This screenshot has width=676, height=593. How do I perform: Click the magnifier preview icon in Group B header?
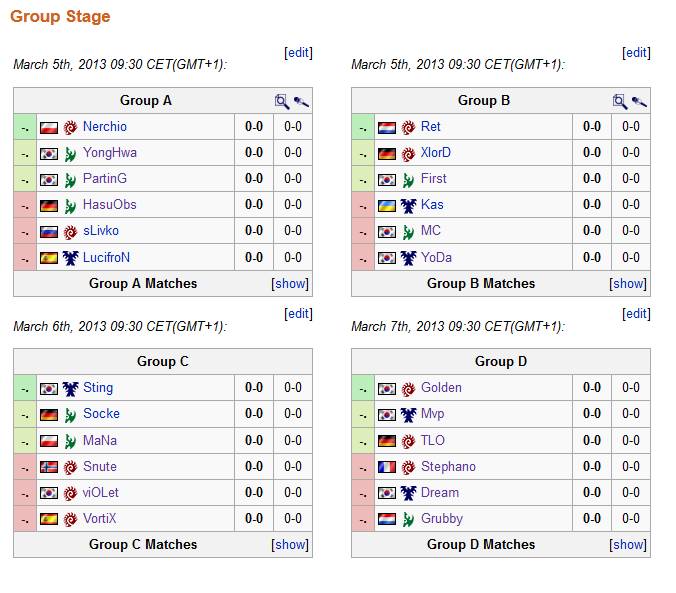[x=620, y=101]
